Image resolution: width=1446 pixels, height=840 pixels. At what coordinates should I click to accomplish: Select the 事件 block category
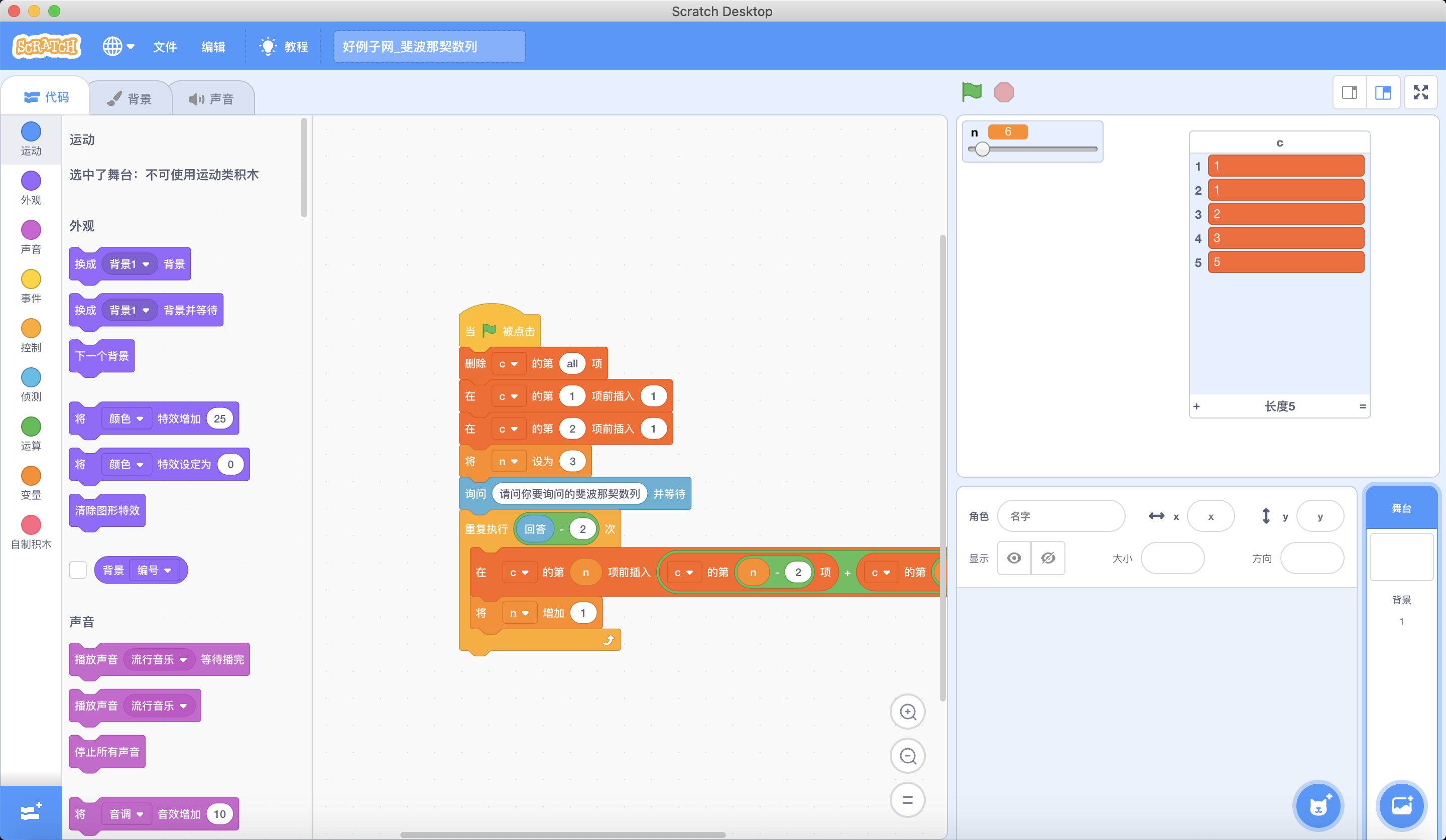pyautogui.click(x=31, y=287)
